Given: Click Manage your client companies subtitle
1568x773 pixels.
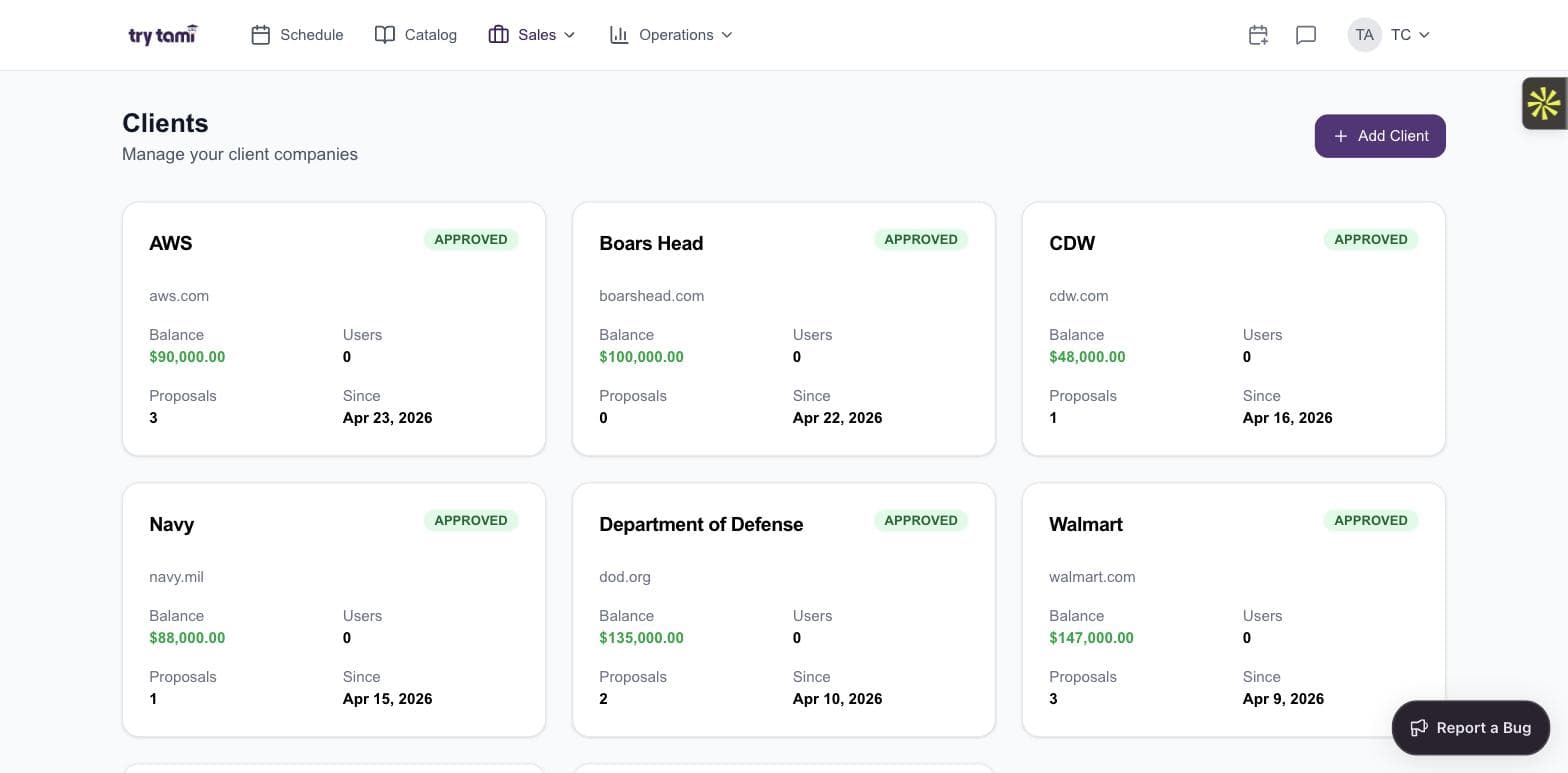Looking at the screenshot, I should pyautogui.click(x=240, y=154).
